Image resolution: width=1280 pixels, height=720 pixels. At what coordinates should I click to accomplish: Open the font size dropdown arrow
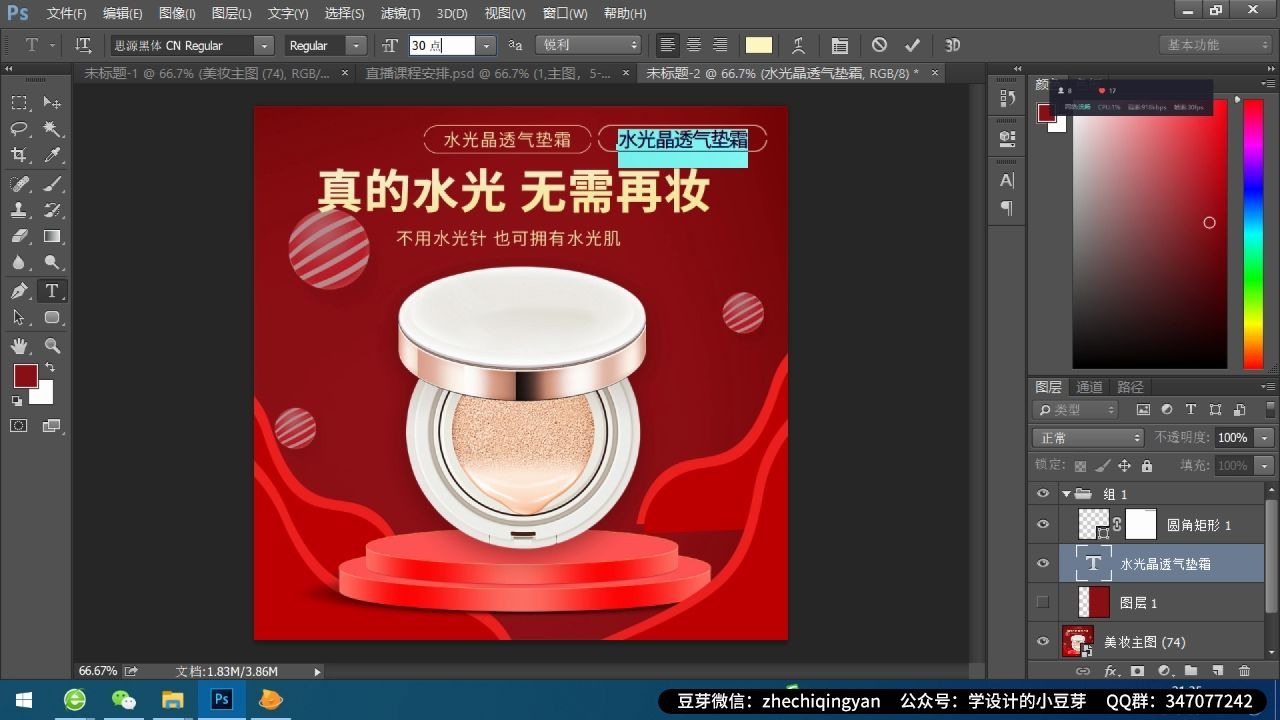pos(486,45)
